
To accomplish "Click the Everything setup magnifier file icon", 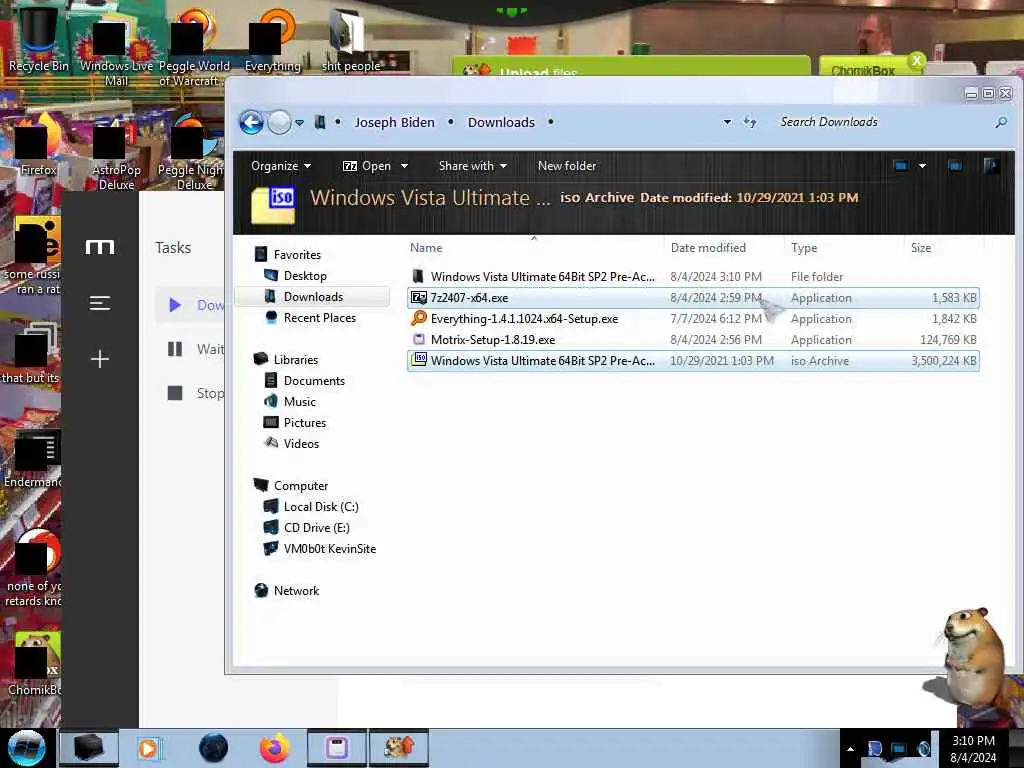I will coord(419,318).
